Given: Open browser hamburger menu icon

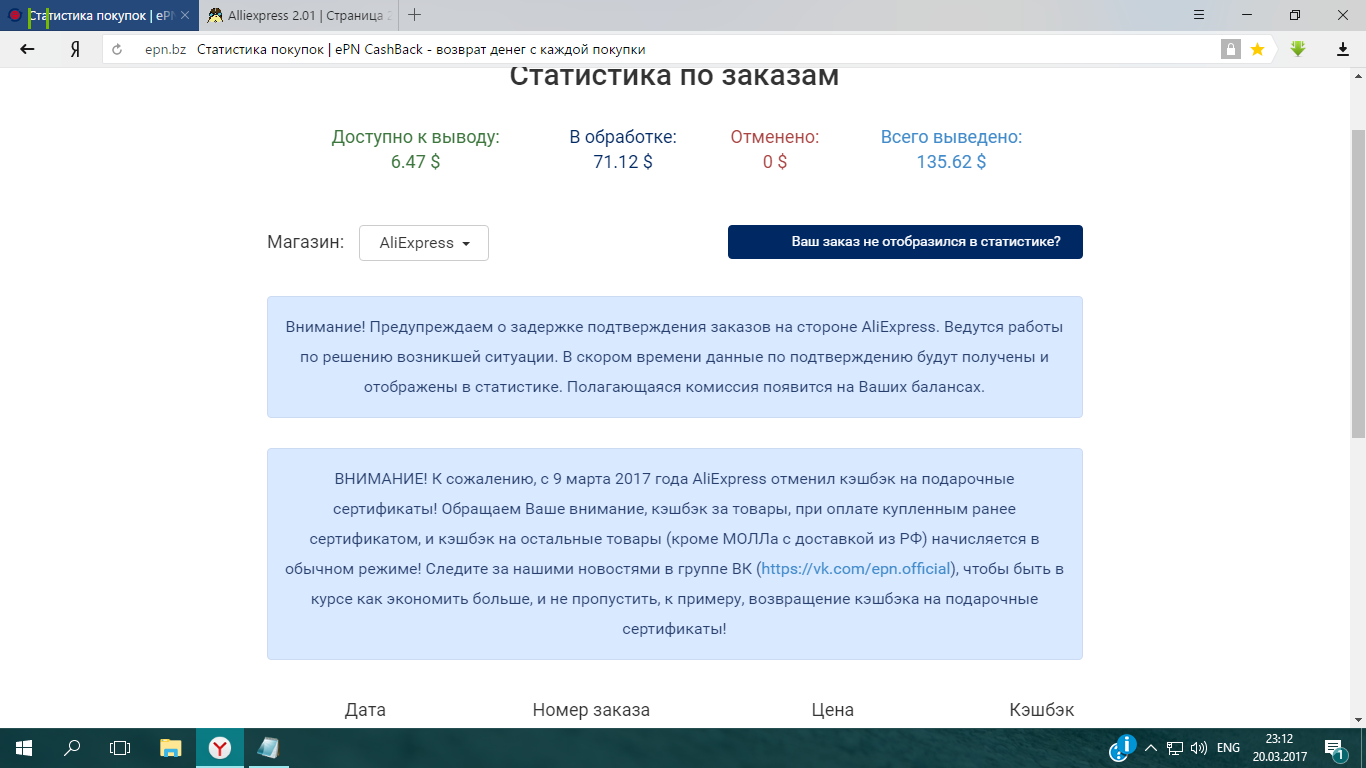Looking at the screenshot, I should pos(1200,15).
